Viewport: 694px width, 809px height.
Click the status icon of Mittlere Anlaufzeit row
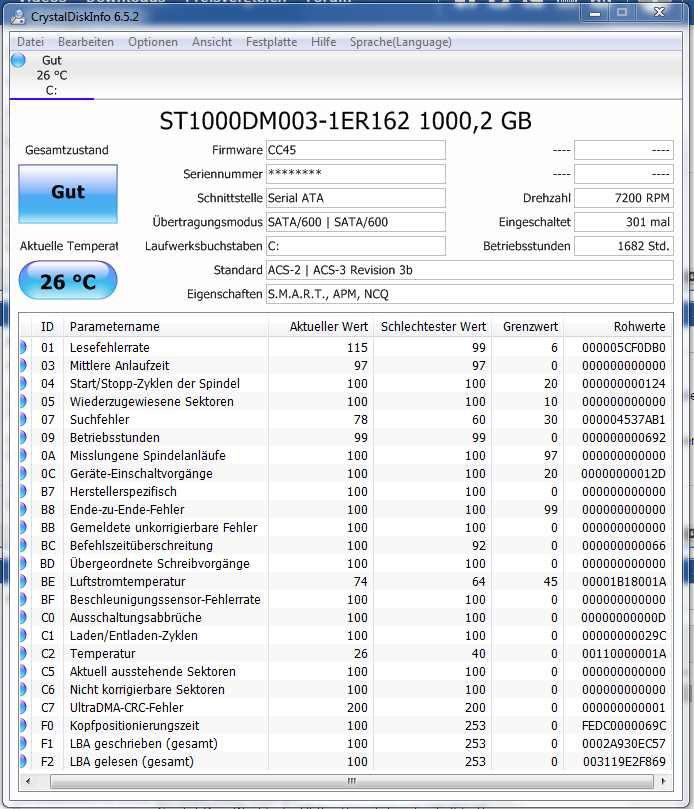click(23, 366)
